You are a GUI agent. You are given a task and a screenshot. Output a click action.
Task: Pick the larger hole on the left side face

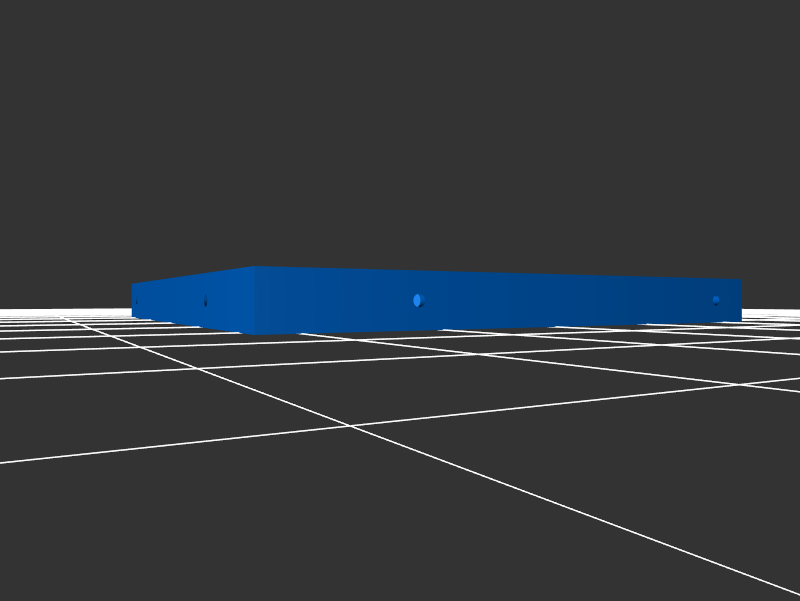click(205, 301)
